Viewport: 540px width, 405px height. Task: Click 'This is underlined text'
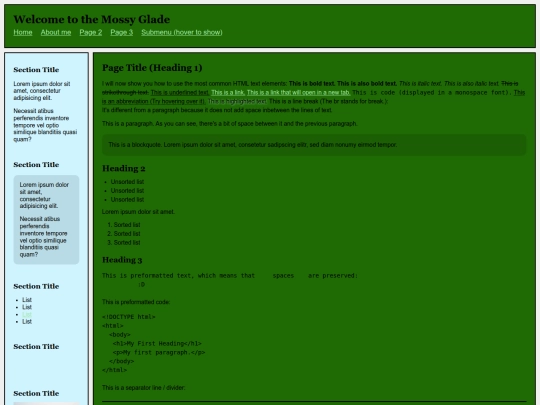point(180,92)
